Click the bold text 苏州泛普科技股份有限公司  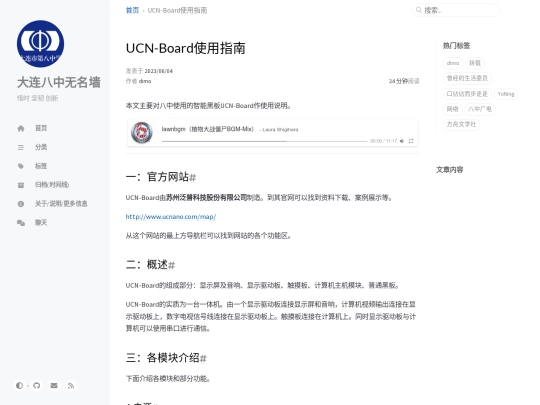click(x=207, y=198)
